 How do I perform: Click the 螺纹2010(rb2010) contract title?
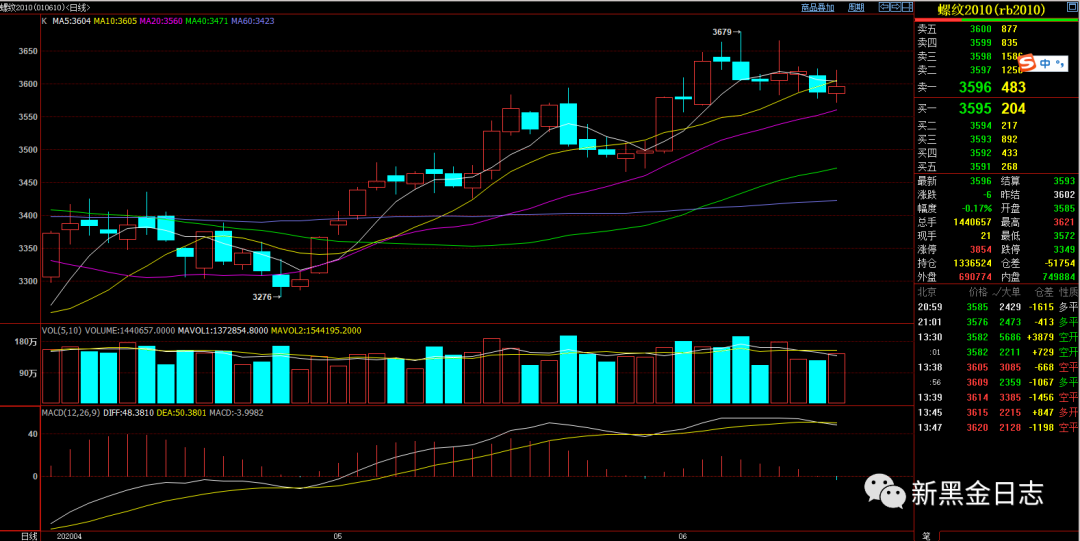[992, 9]
